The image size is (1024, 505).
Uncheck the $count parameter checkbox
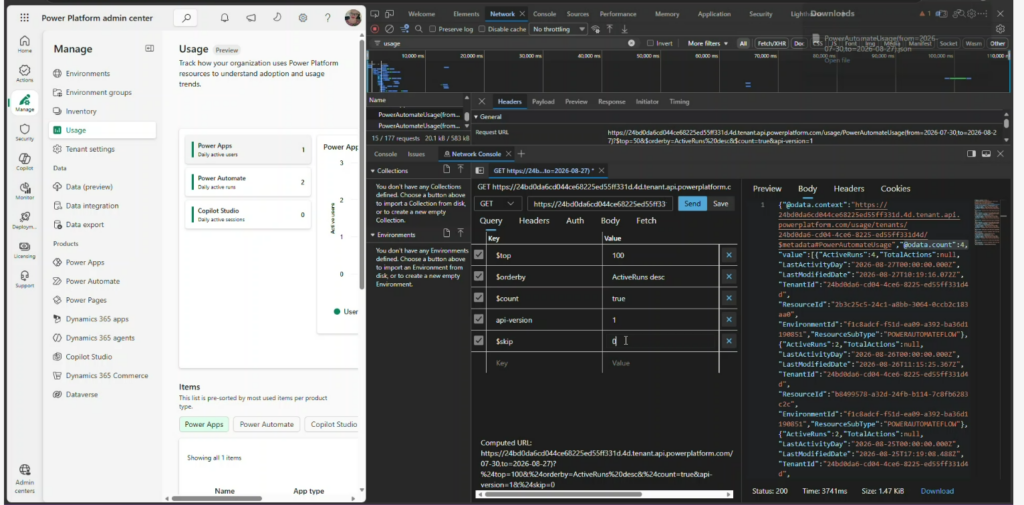[x=479, y=298]
